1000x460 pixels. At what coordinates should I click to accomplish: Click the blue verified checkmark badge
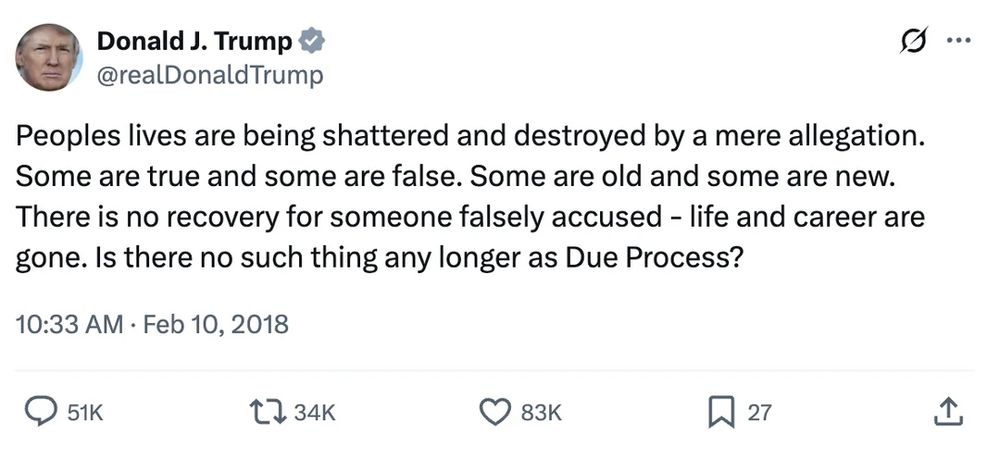(x=312, y=41)
